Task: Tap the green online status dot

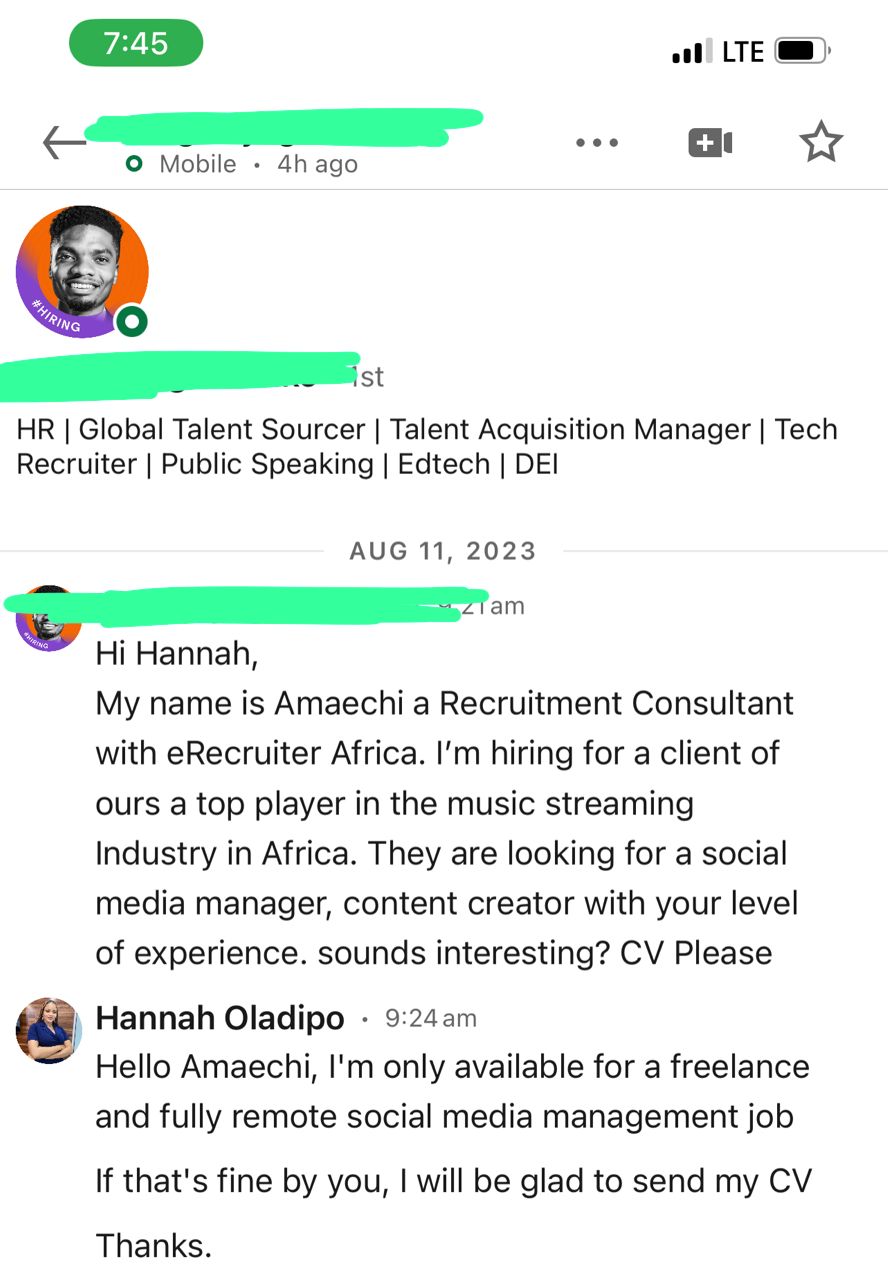Action: (132, 322)
